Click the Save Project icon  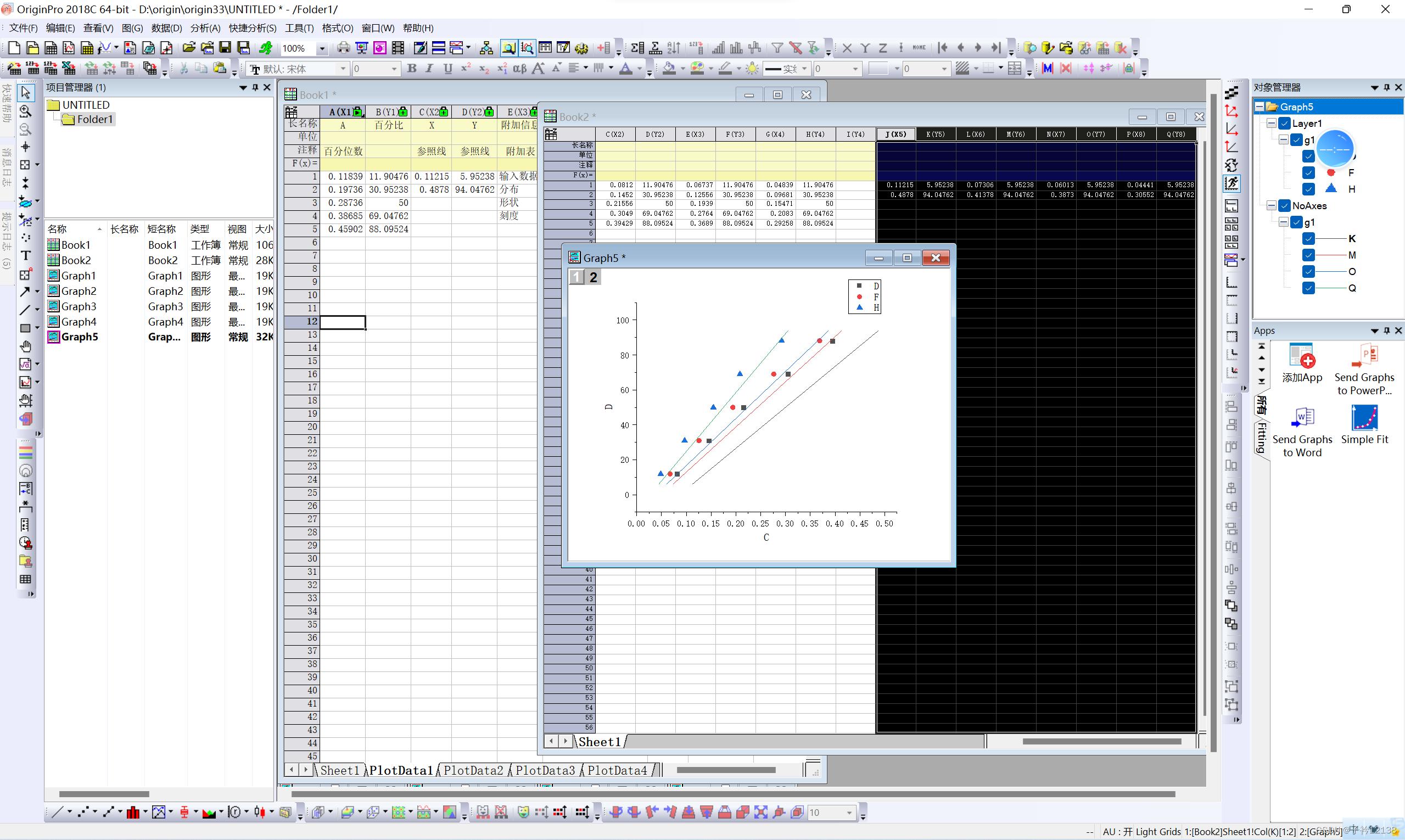coord(225,48)
